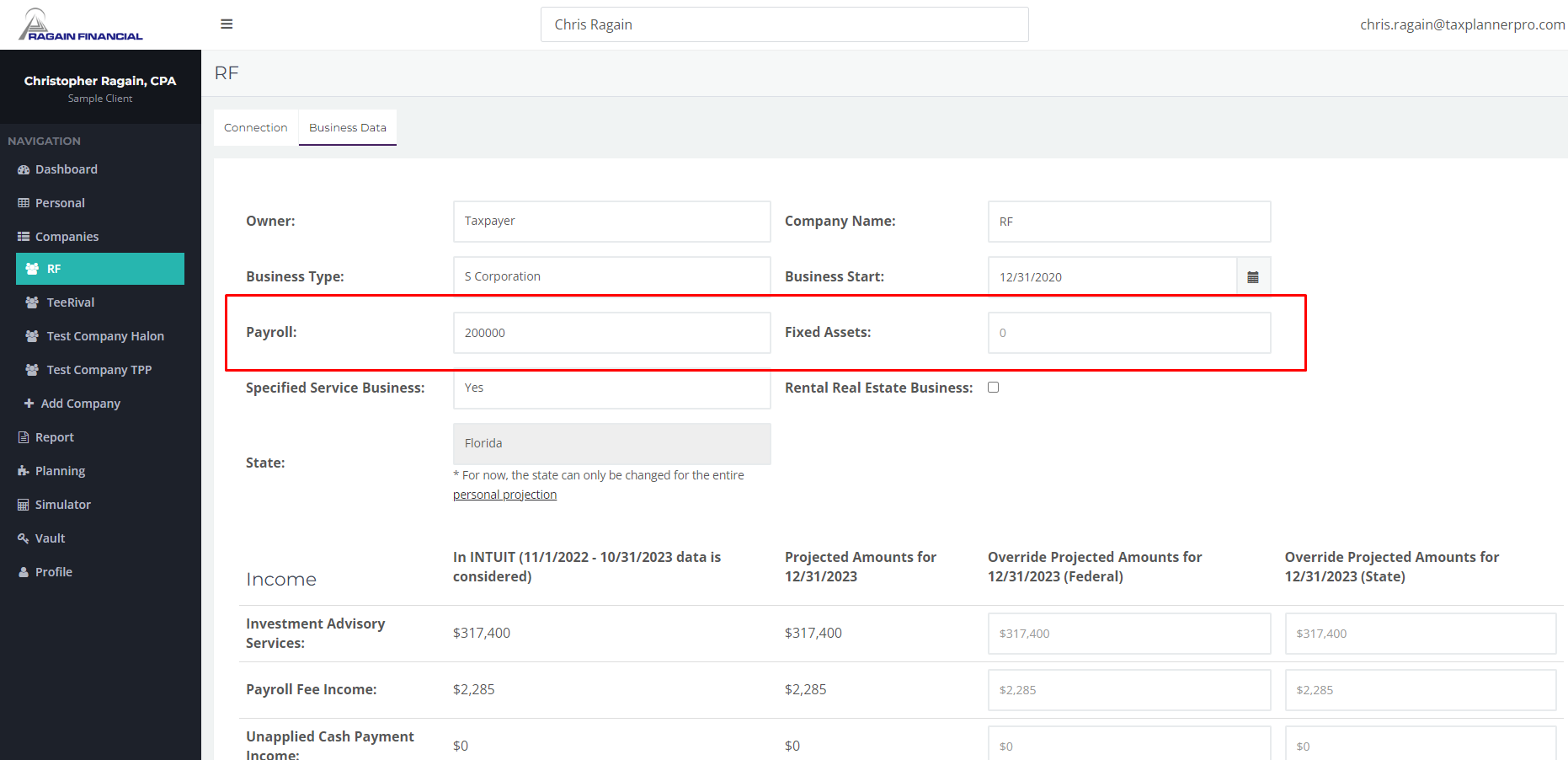Select the Business Data tab
The height and width of the screenshot is (760, 1568).
348,127
